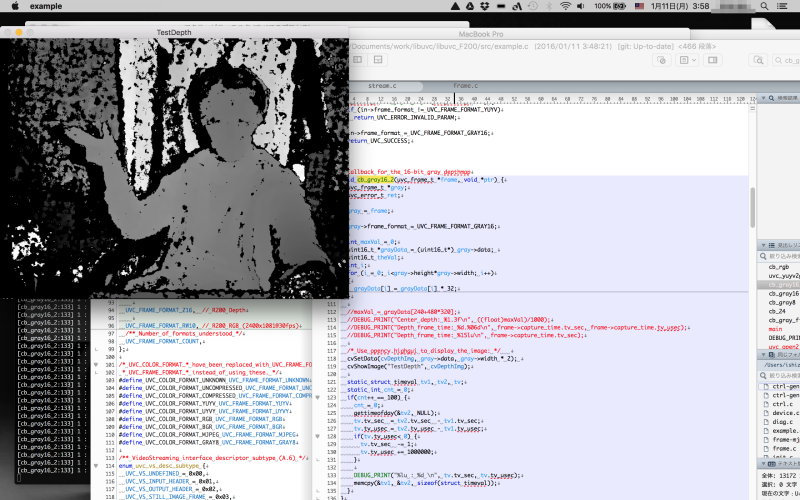The height and width of the screenshot is (500, 800).
Task: Open the Wi-Fi status menu
Action: 565,6
